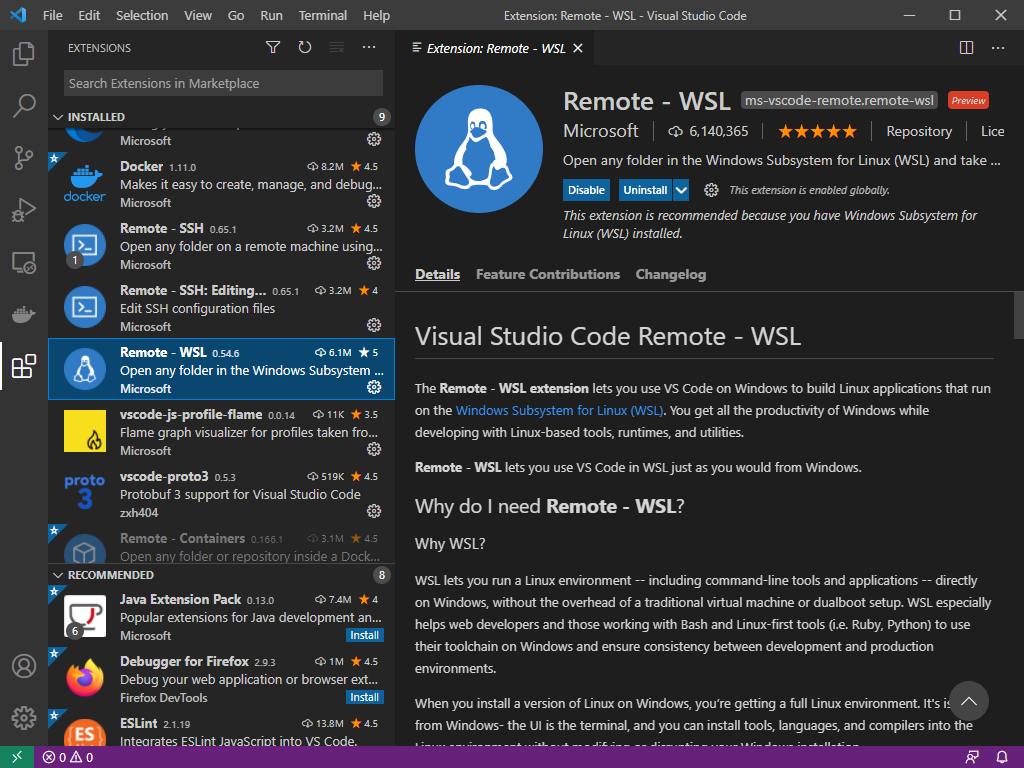Screen dimensions: 1024x768
Task: Open the Search view in activity bar
Action: [x=24, y=105]
